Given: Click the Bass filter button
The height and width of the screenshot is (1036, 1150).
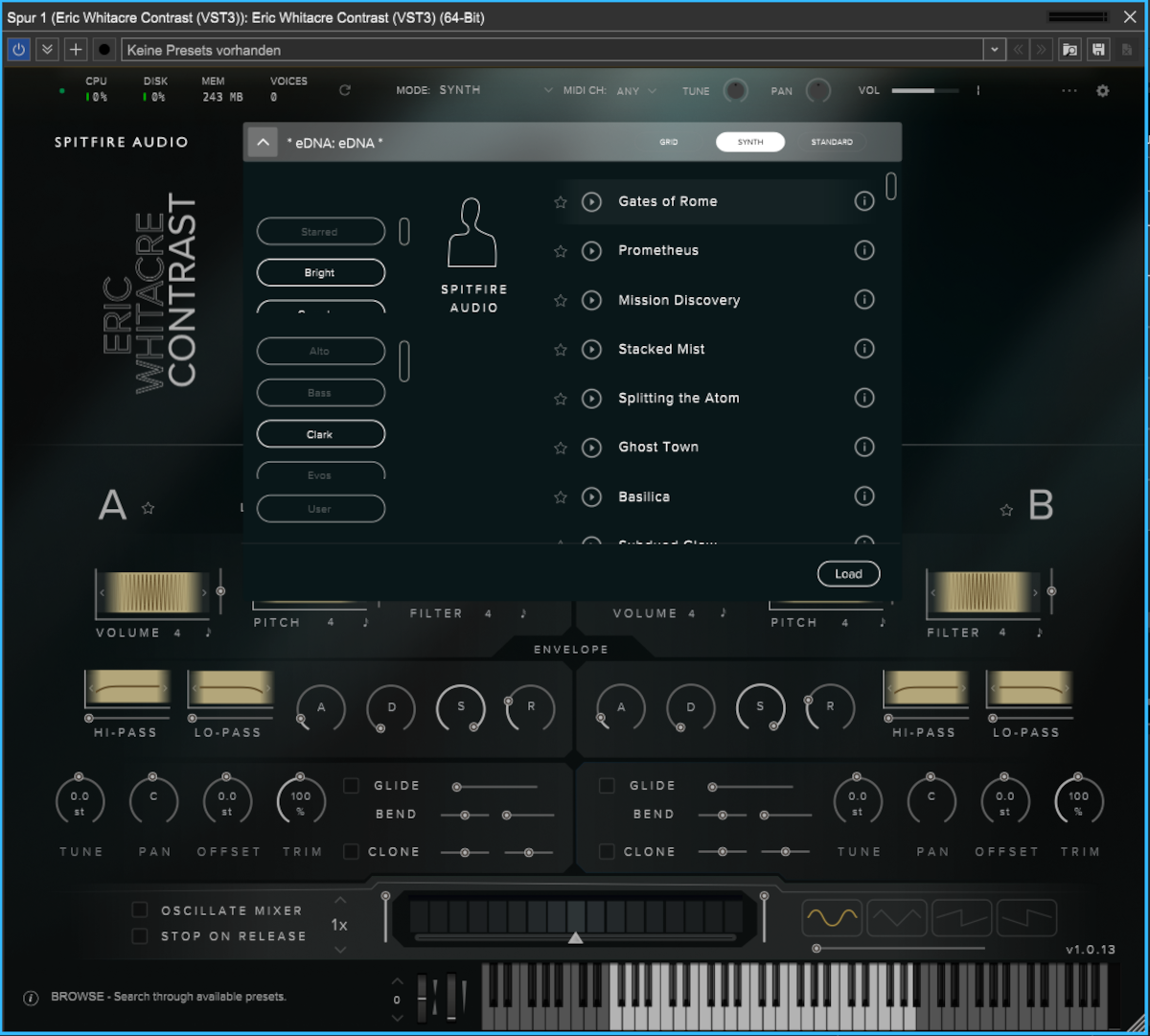Looking at the screenshot, I should click(x=321, y=393).
